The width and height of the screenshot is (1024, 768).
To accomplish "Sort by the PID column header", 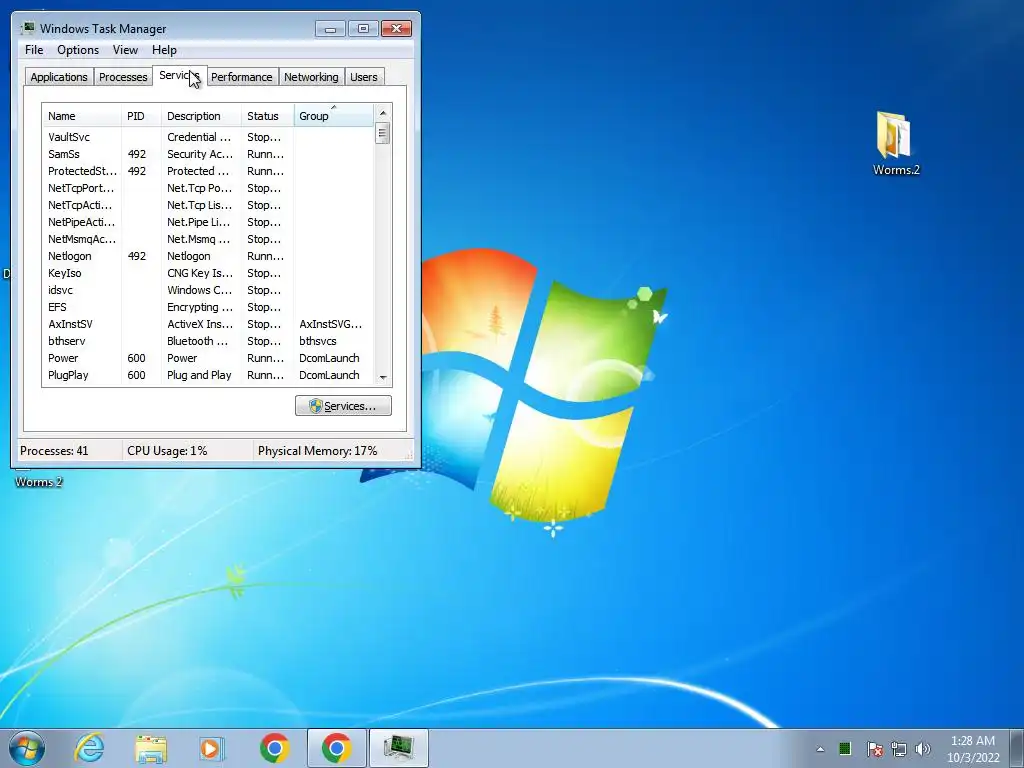I will point(141,116).
